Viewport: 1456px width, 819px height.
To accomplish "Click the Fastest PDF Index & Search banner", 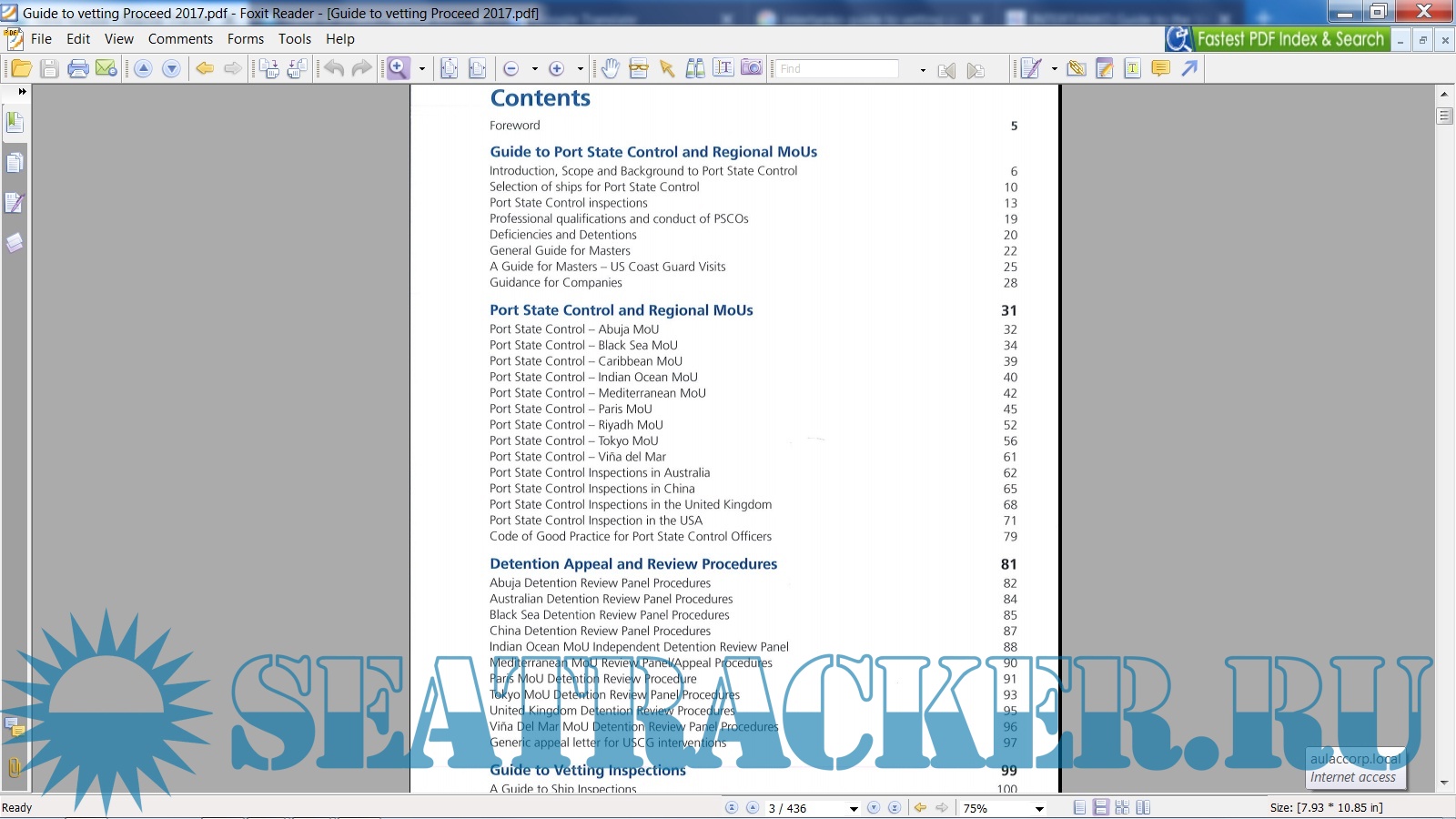I will pos(1278,39).
